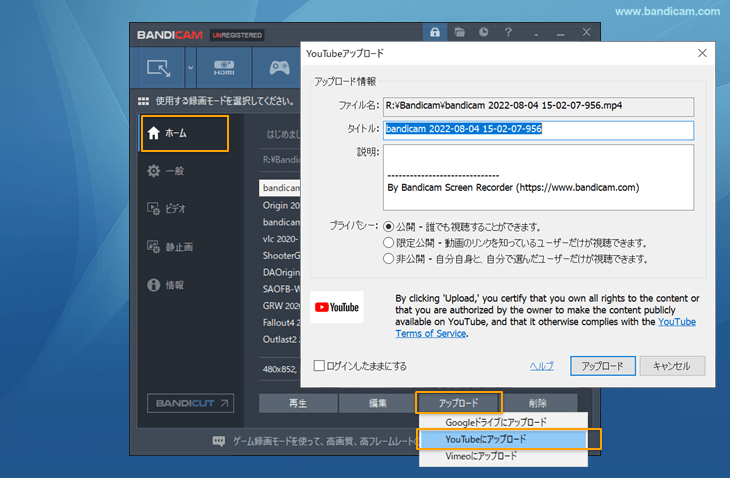Select the 'Fallout4' file row
Image resolution: width=730 pixels, height=478 pixels.
click(x=280, y=323)
